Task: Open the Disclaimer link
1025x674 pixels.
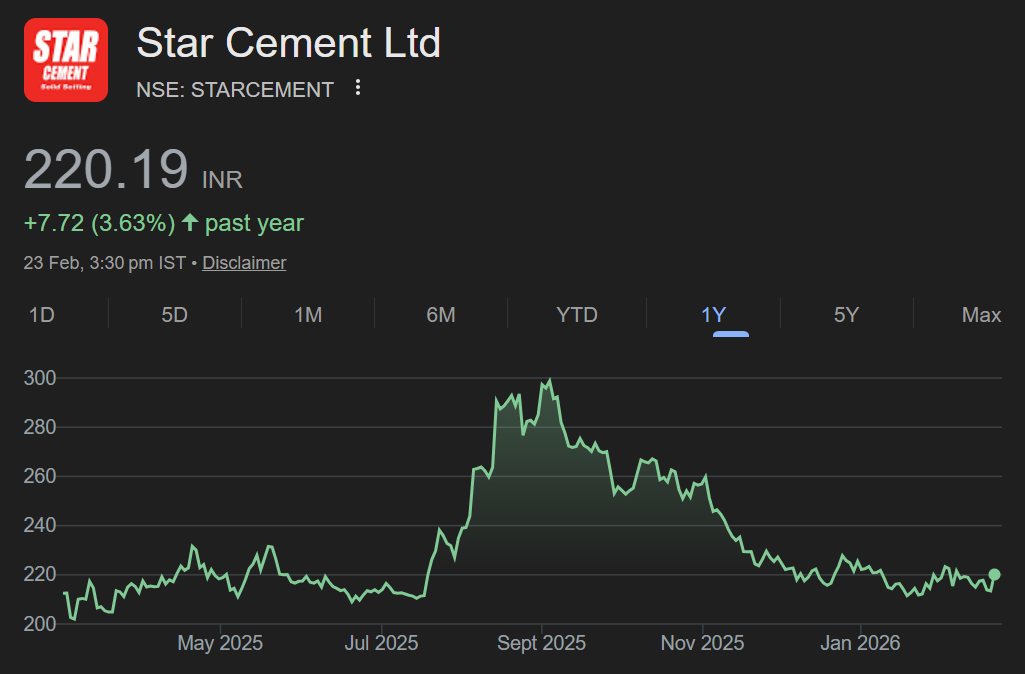Action: [x=244, y=262]
